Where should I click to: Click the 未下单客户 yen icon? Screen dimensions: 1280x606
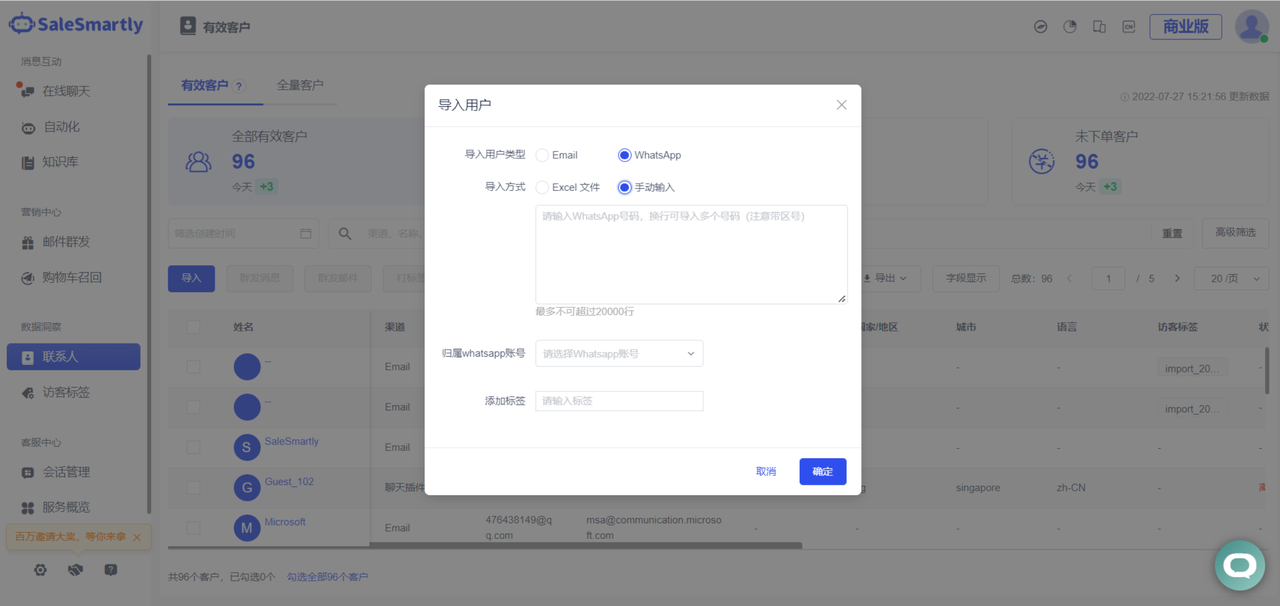[x=1042, y=160]
